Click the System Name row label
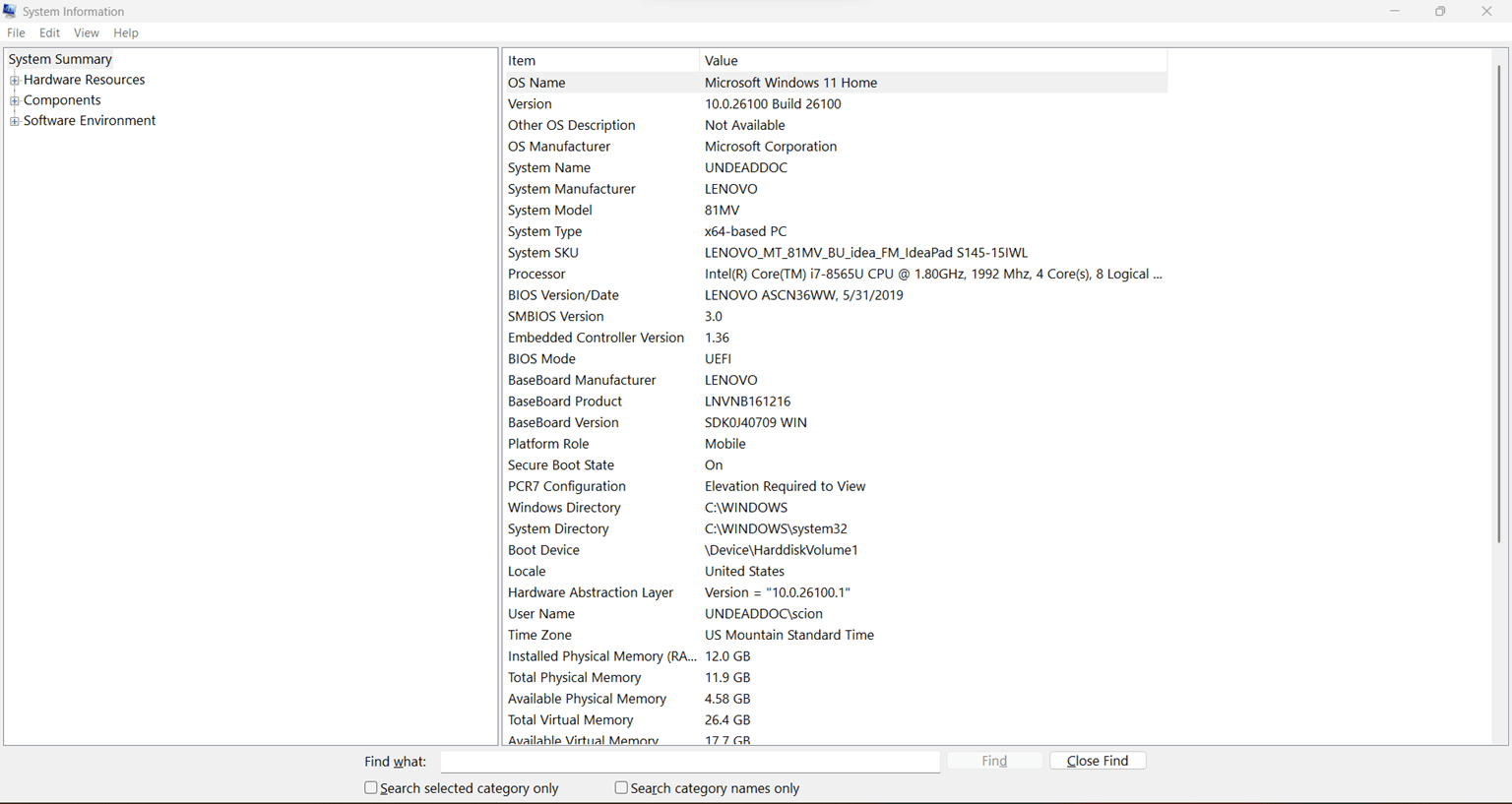This screenshot has width=1512, height=804. [549, 167]
